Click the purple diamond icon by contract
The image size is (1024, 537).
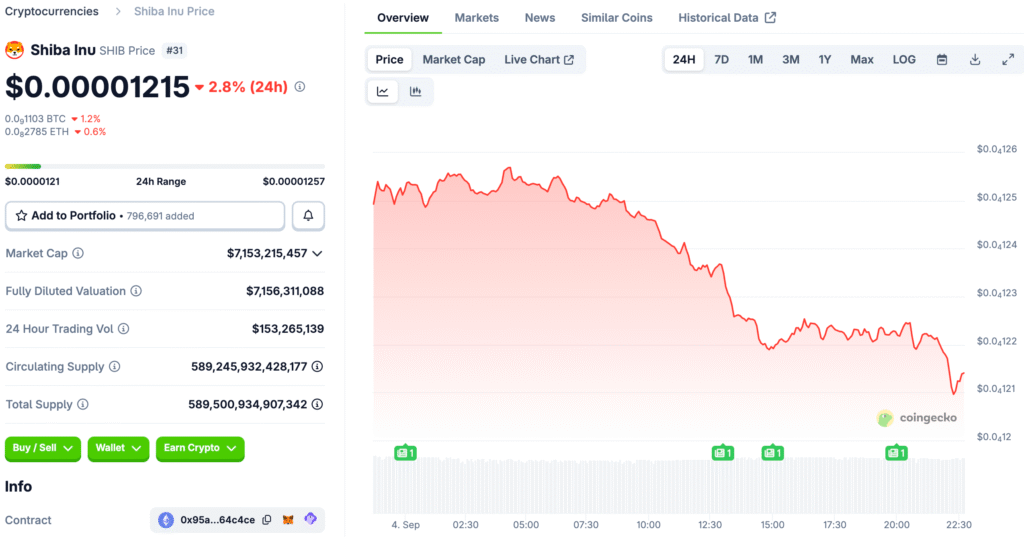[x=310, y=519]
